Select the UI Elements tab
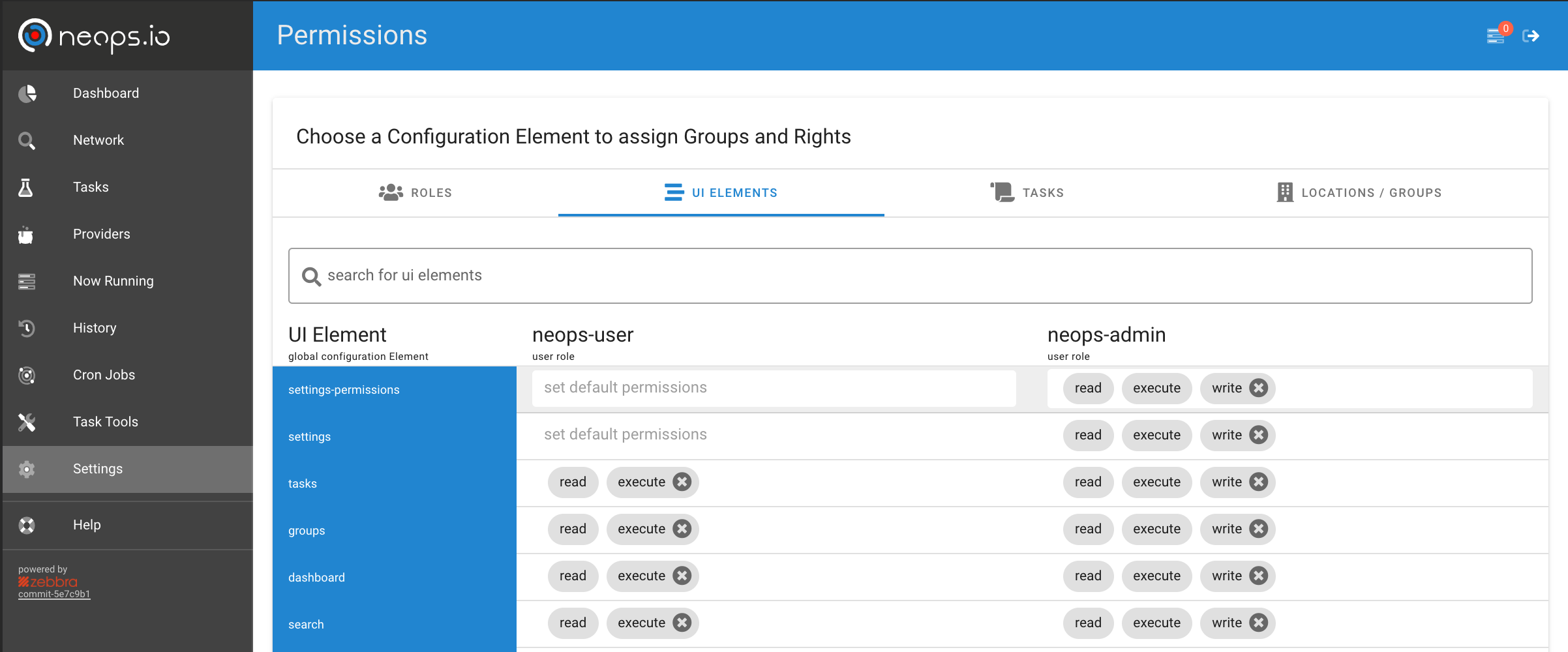 click(x=721, y=193)
